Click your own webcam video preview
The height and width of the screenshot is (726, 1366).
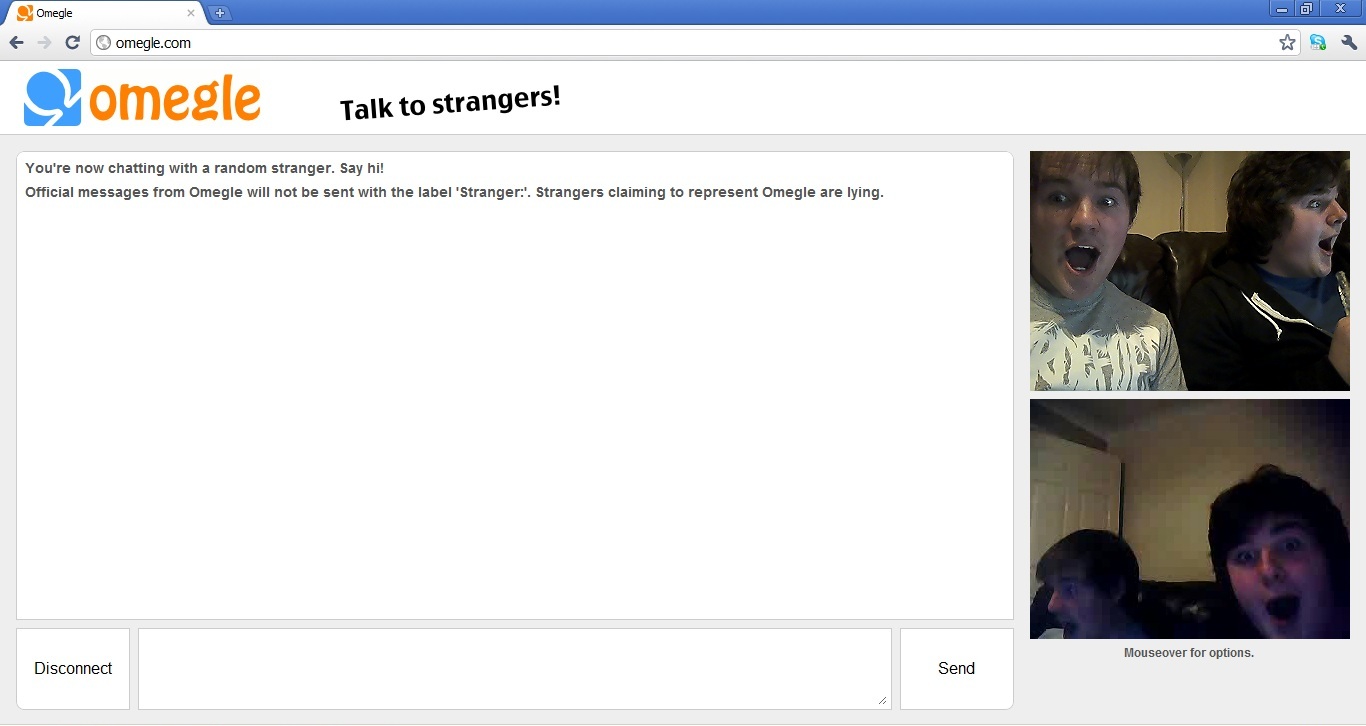click(x=1190, y=519)
